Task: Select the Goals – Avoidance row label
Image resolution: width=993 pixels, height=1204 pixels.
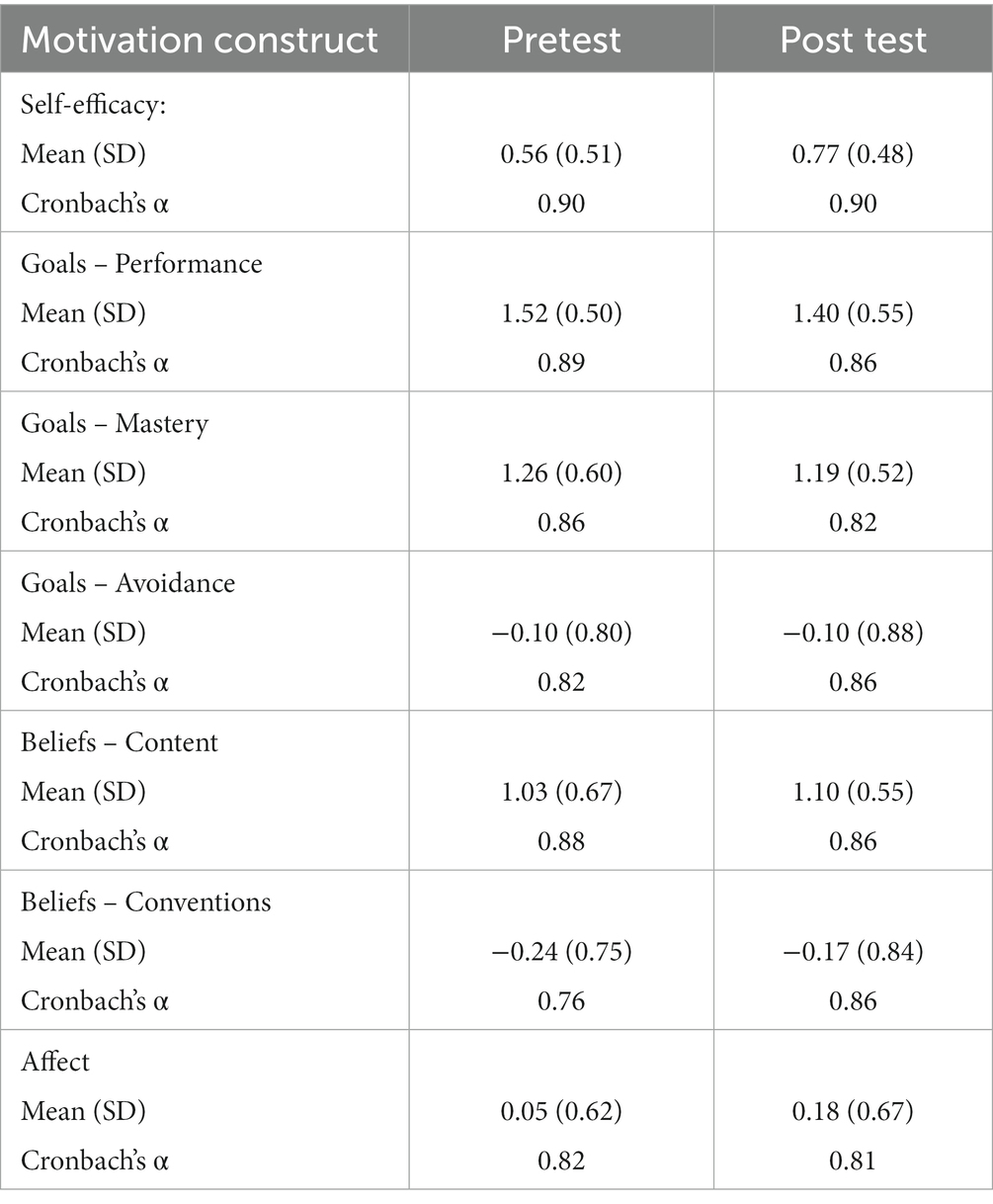Action: [128, 583]
